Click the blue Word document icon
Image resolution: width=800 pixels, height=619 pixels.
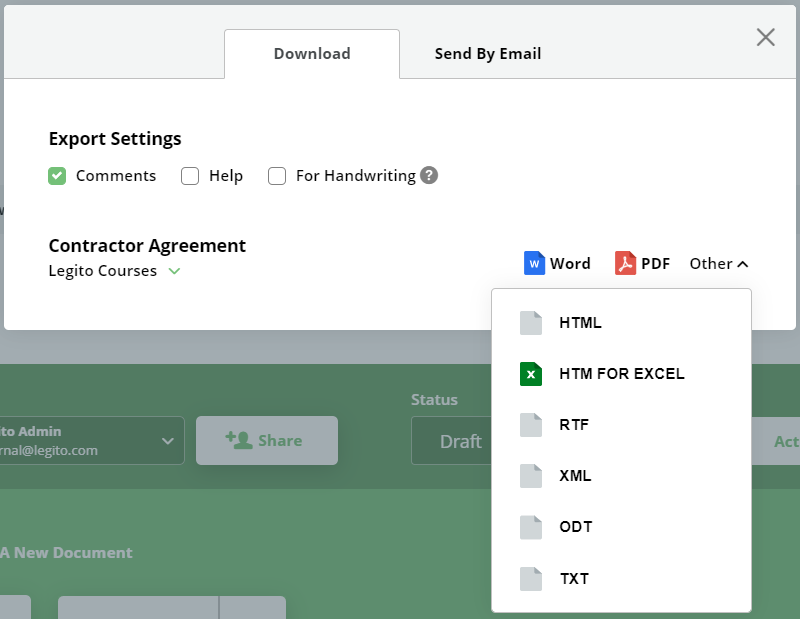click(534, 263)
